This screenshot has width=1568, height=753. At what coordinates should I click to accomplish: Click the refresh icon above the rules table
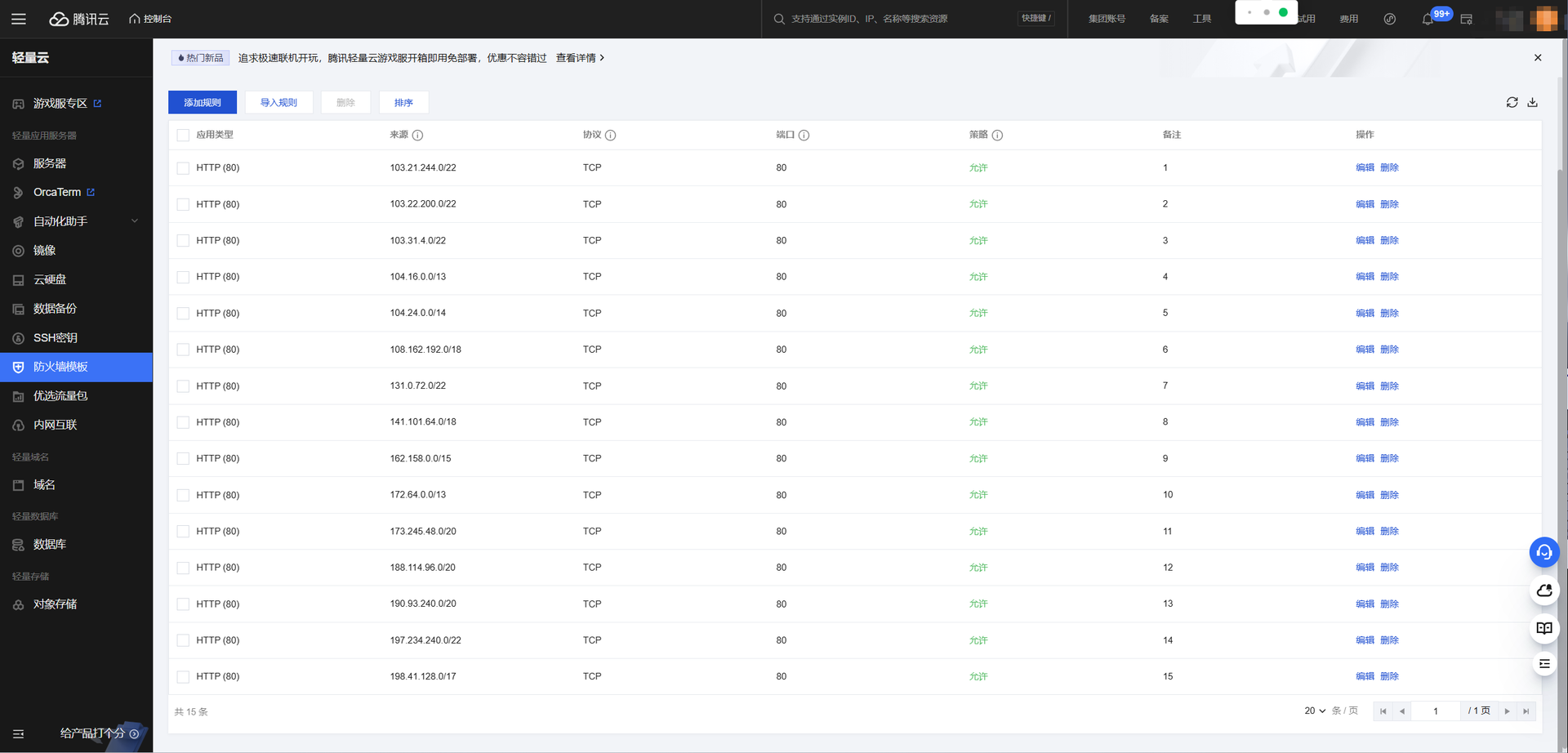pos(1512,102)
